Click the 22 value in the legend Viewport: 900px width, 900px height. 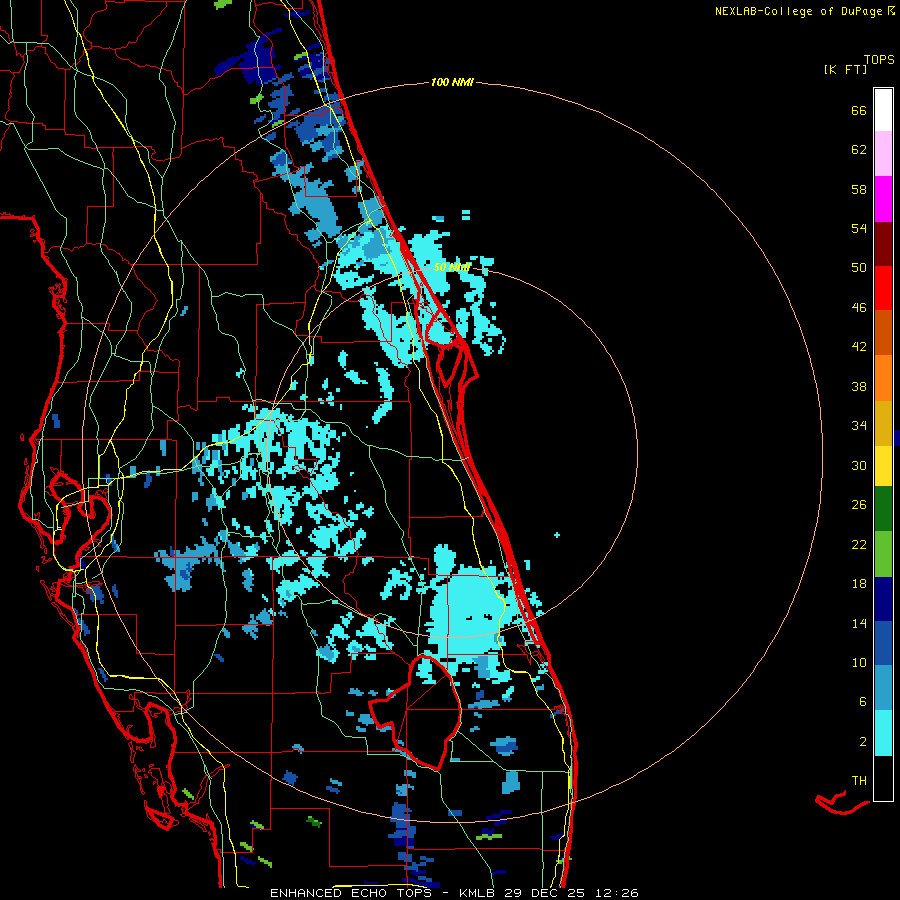[859, 545]
